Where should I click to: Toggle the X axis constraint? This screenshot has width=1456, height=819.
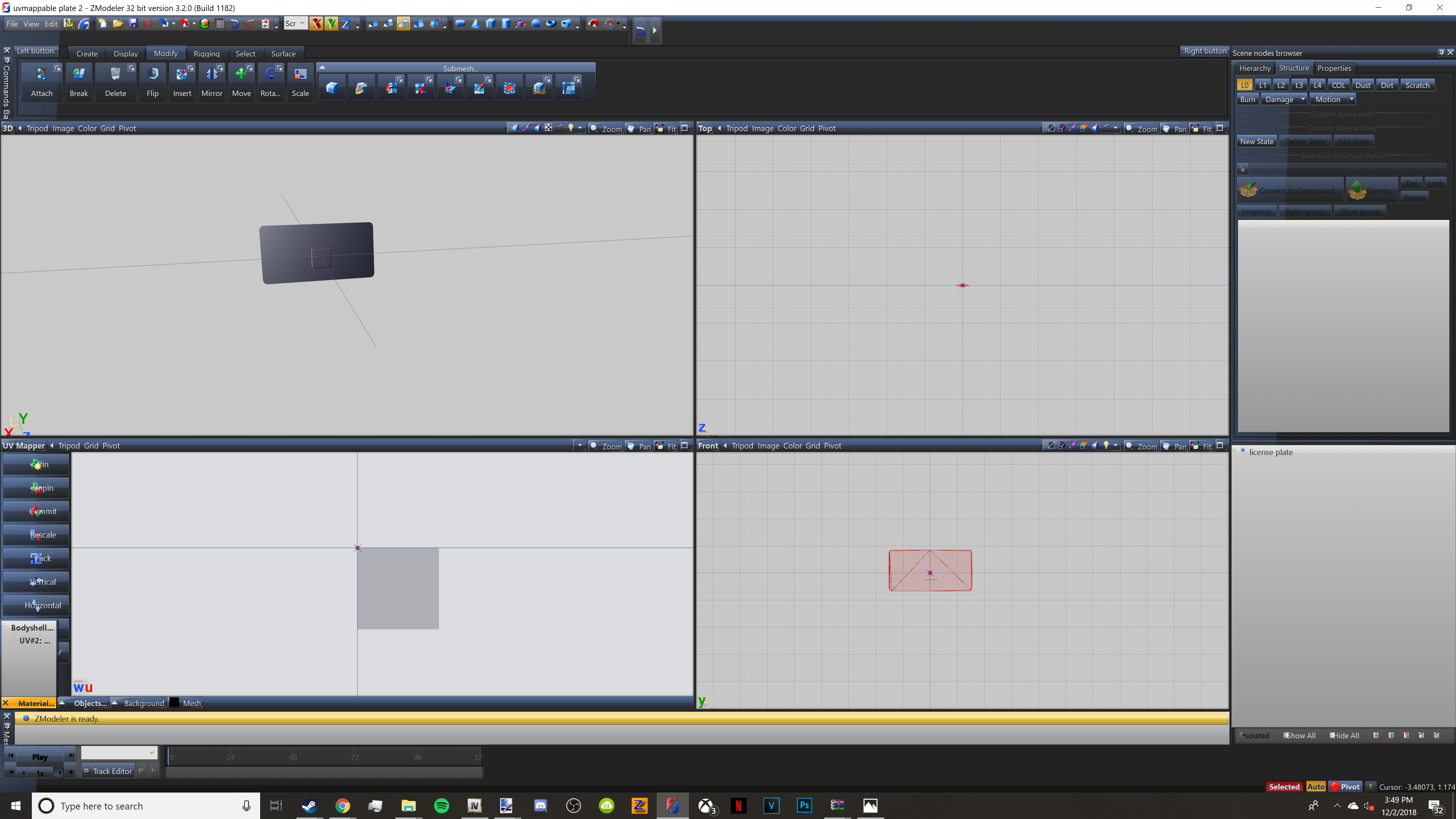click(x=316, y=23)
